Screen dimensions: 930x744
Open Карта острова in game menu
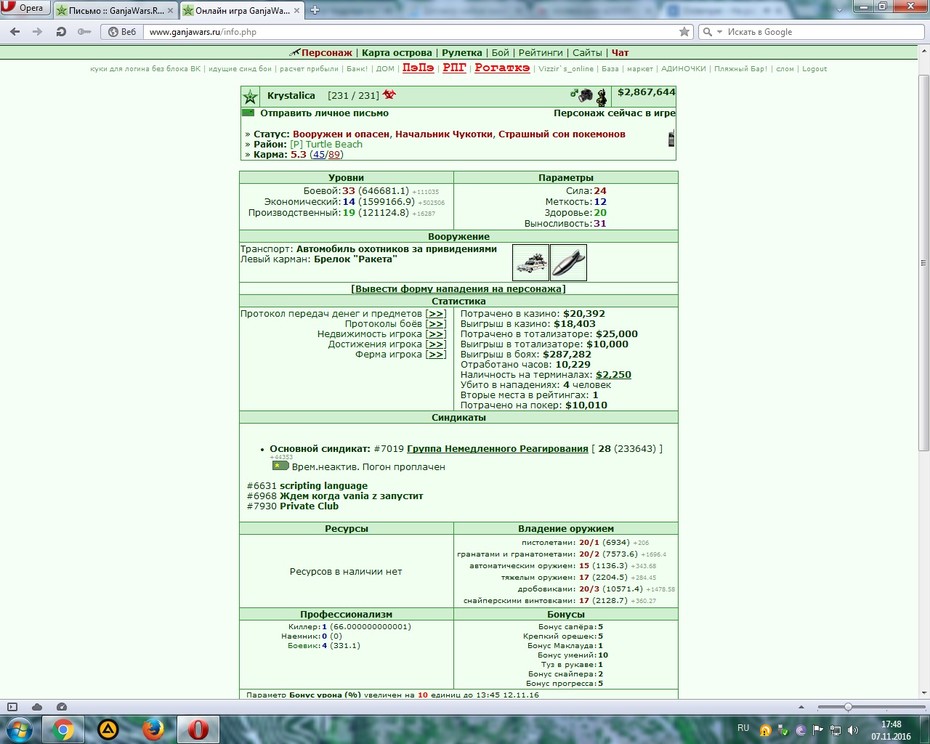397,53
